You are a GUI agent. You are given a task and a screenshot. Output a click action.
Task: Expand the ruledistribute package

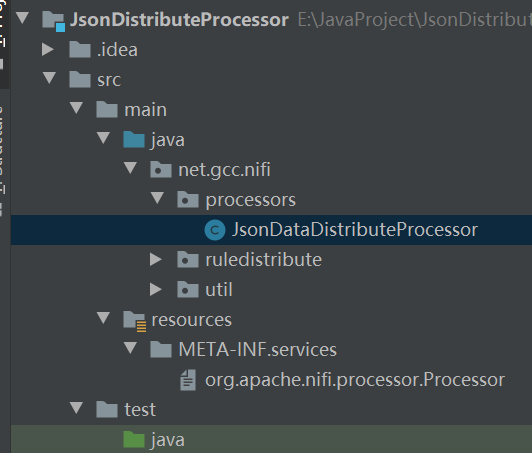[x=156, y=260]
